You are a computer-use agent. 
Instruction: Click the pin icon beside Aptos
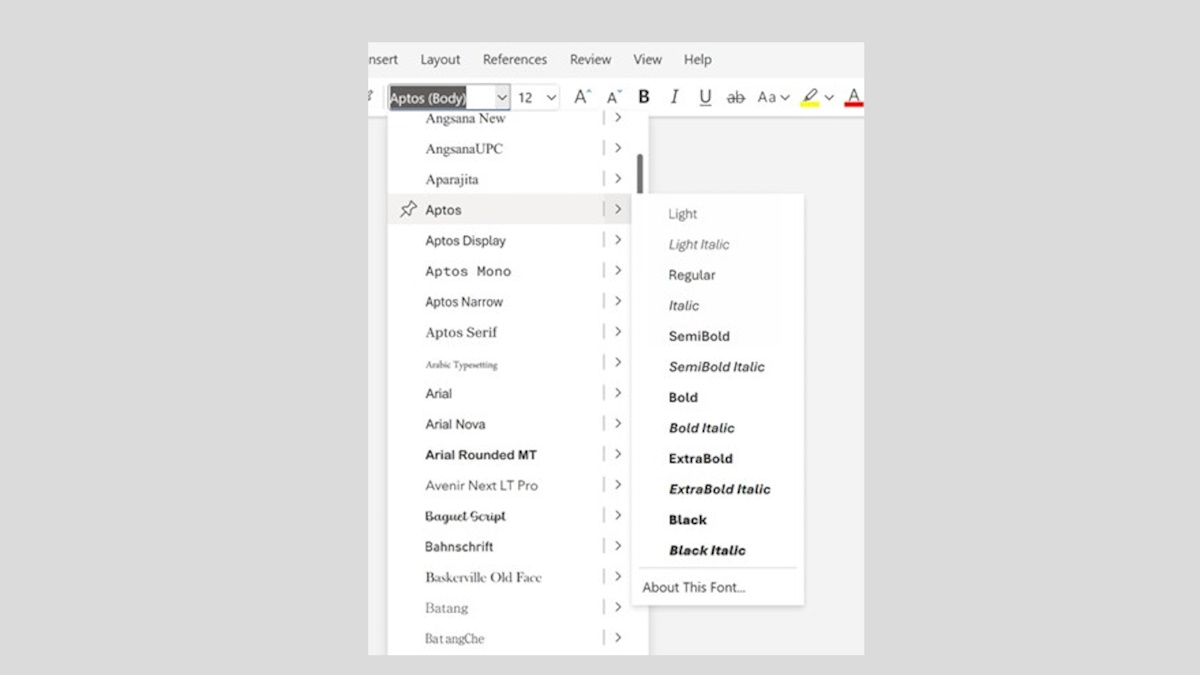coord(408,210)
